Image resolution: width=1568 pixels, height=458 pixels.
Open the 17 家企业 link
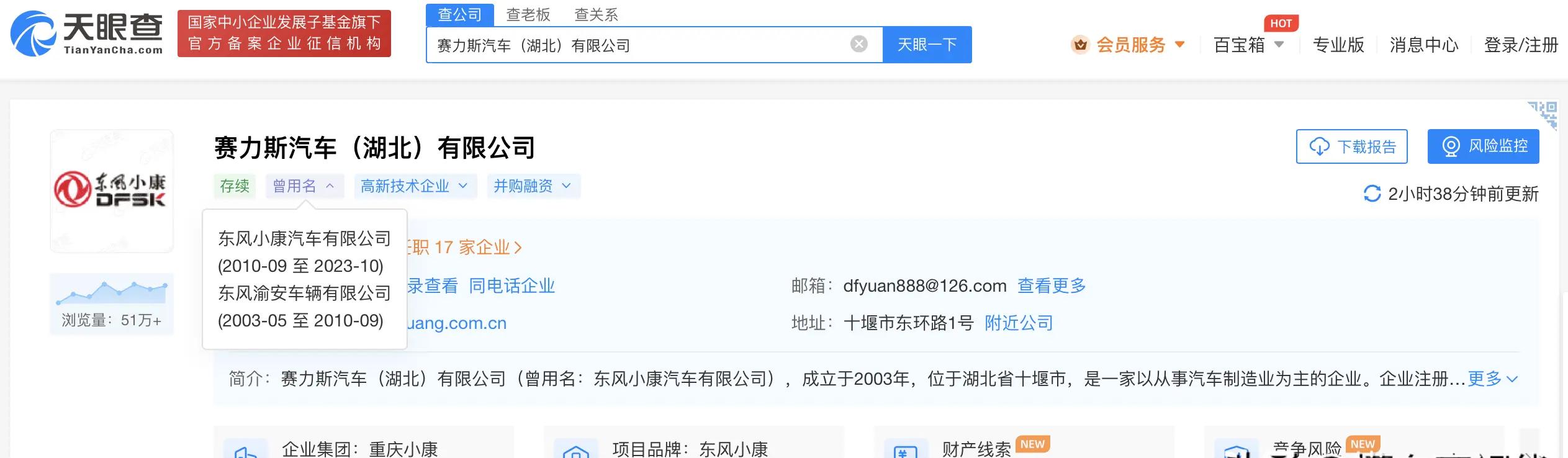478,248
